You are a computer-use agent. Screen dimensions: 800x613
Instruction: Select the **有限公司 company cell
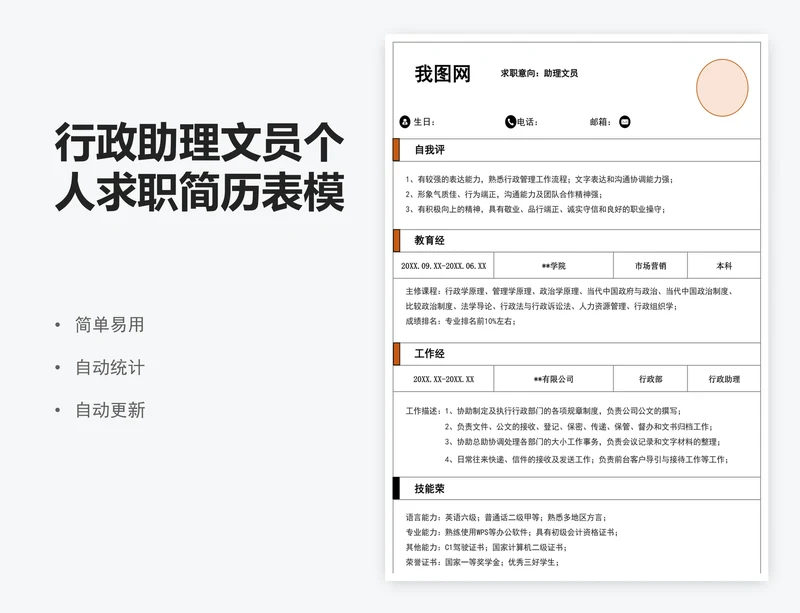pyautogui.click(x=554, y=379)
